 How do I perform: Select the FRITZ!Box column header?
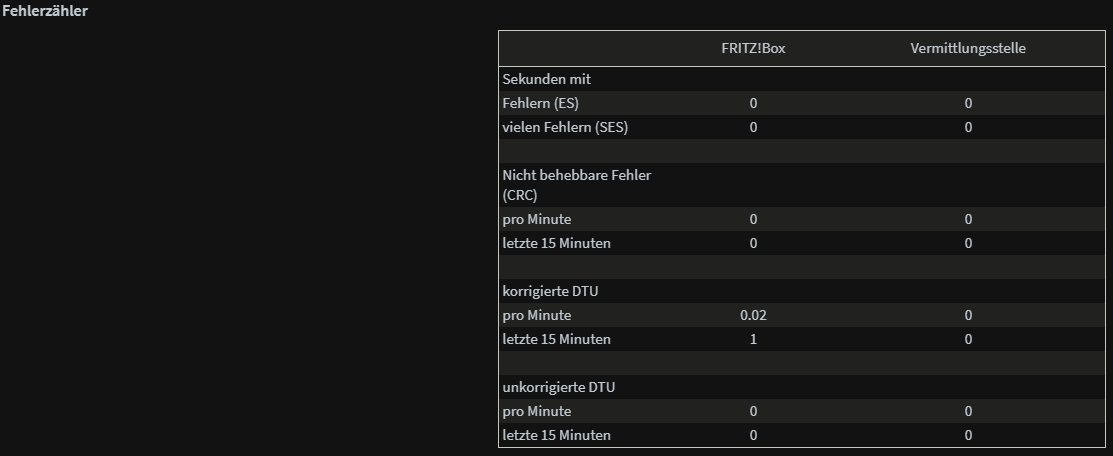click(753, 48)
